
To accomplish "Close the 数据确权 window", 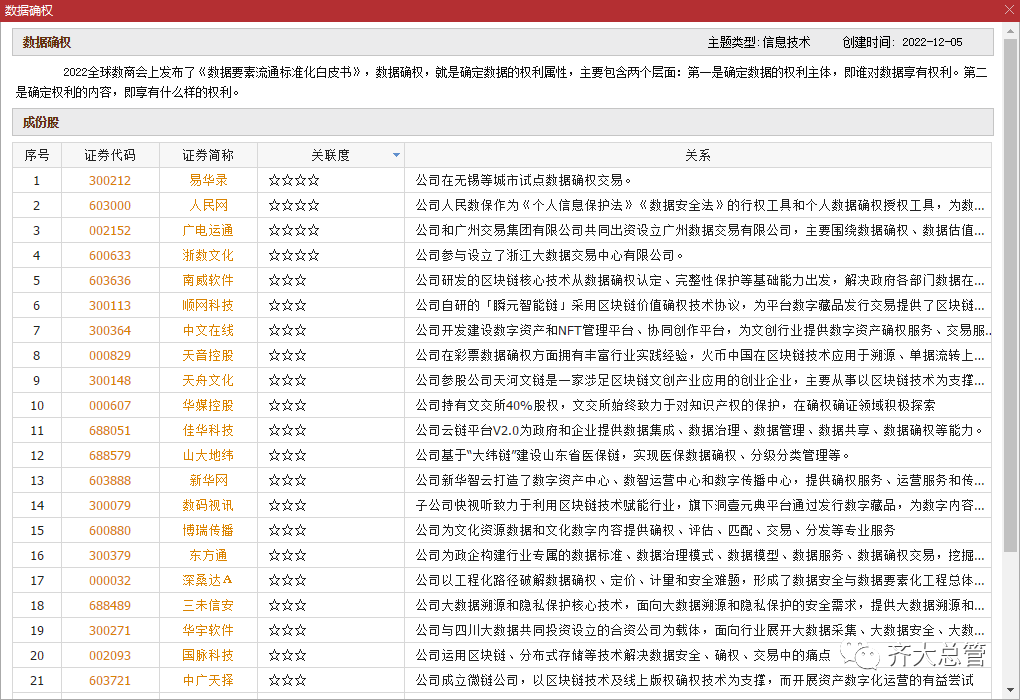I will tap(1009, 10).
